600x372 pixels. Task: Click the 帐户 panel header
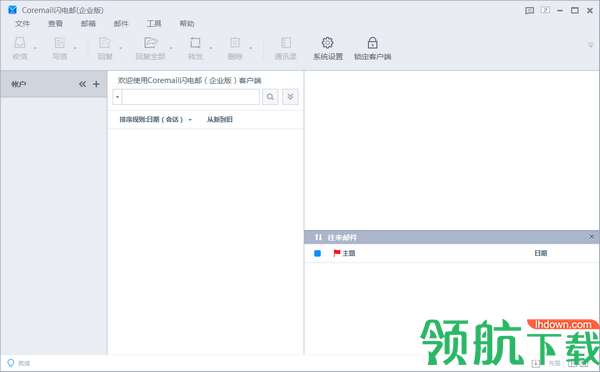(x=54, y=84)
